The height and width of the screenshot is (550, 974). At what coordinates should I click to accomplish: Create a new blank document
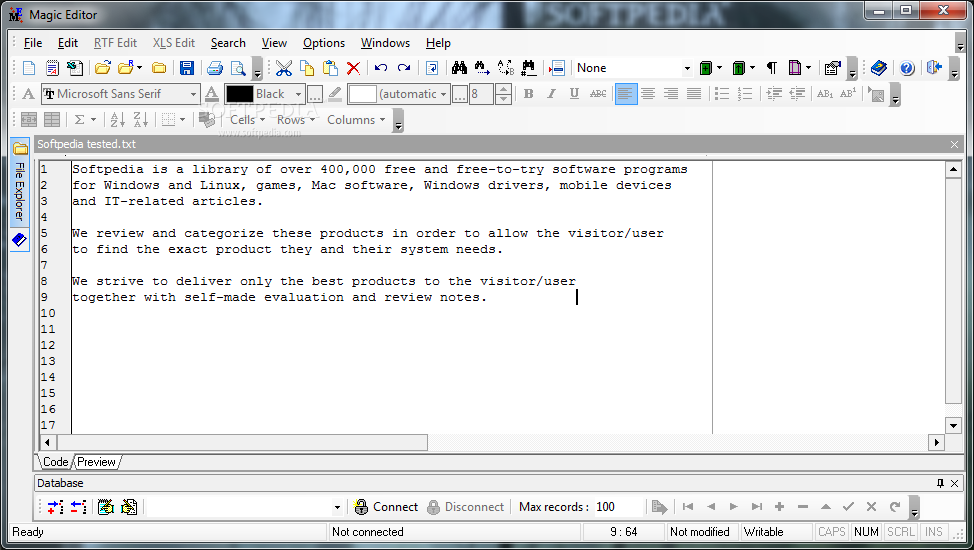[29, 68]
